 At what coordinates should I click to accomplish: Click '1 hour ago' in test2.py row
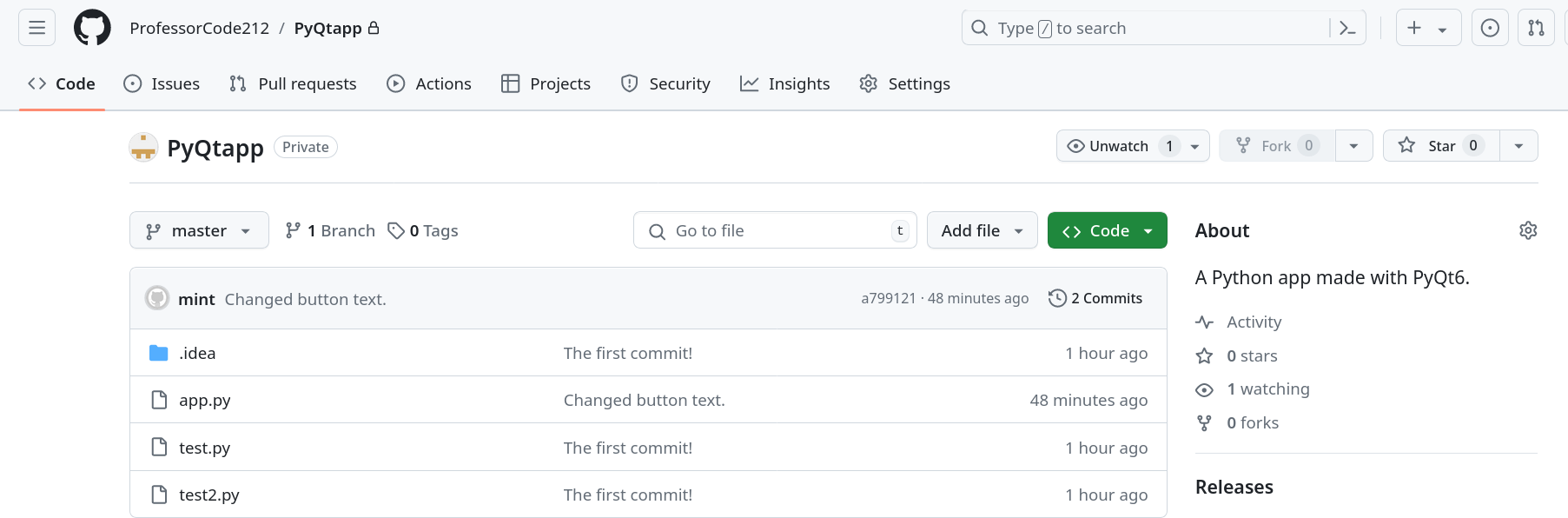[x=1106, y=495]
